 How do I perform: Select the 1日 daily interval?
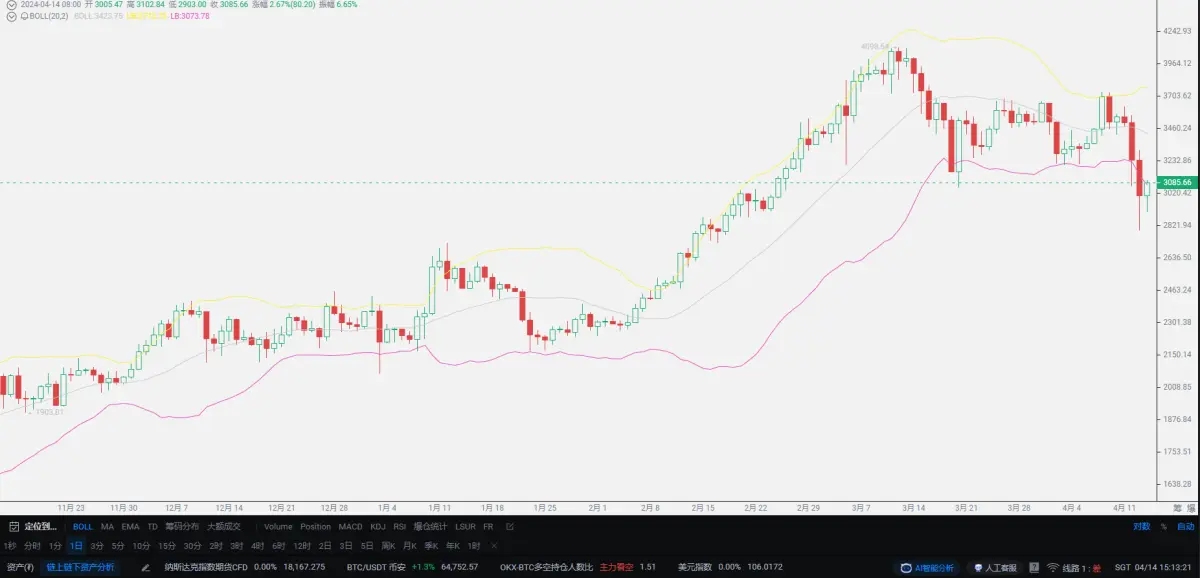click(76, 546)
